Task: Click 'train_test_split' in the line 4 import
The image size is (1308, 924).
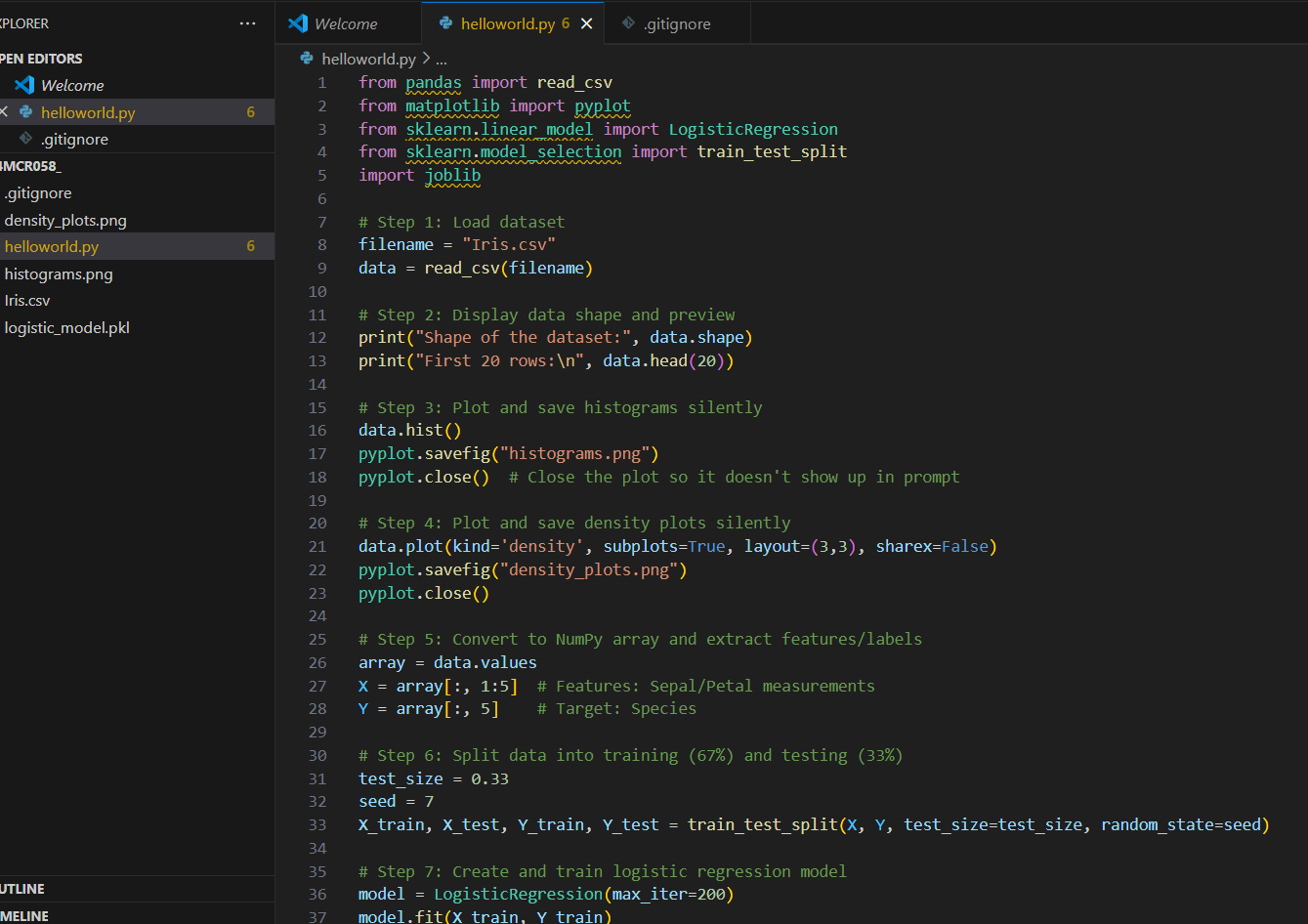Action: pyautogui.click(x=772, y=152)
